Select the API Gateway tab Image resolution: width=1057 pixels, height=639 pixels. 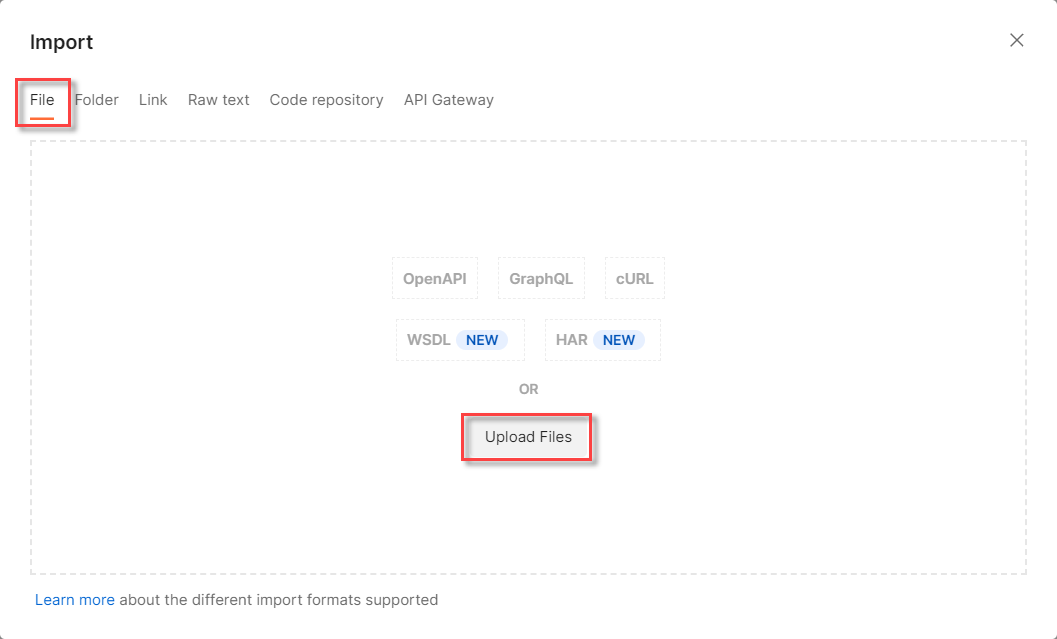pyautogui.click(x=449, y=100)
